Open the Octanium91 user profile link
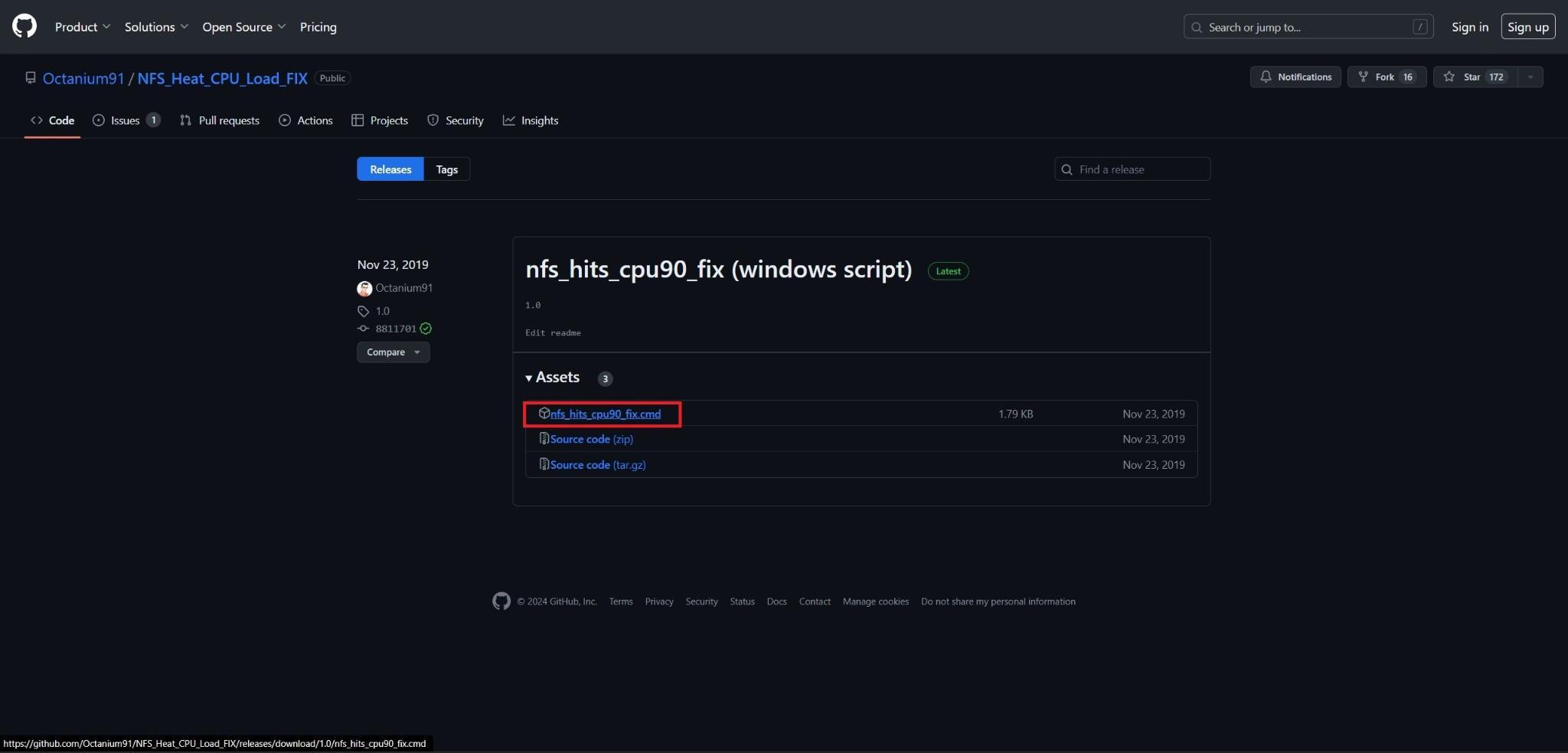 (83, 78)
